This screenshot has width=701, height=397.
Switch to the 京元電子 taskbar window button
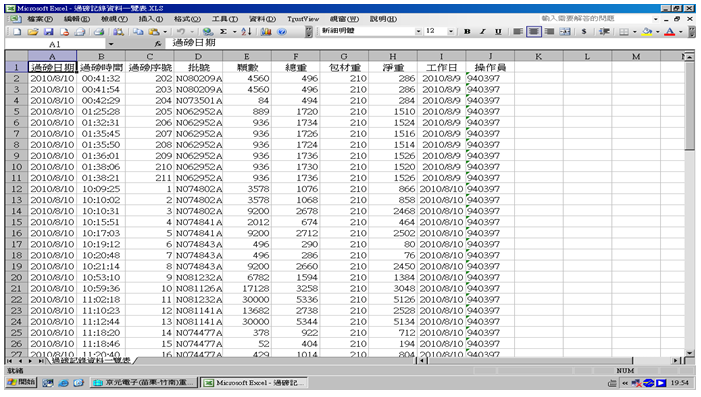[144, 383]
